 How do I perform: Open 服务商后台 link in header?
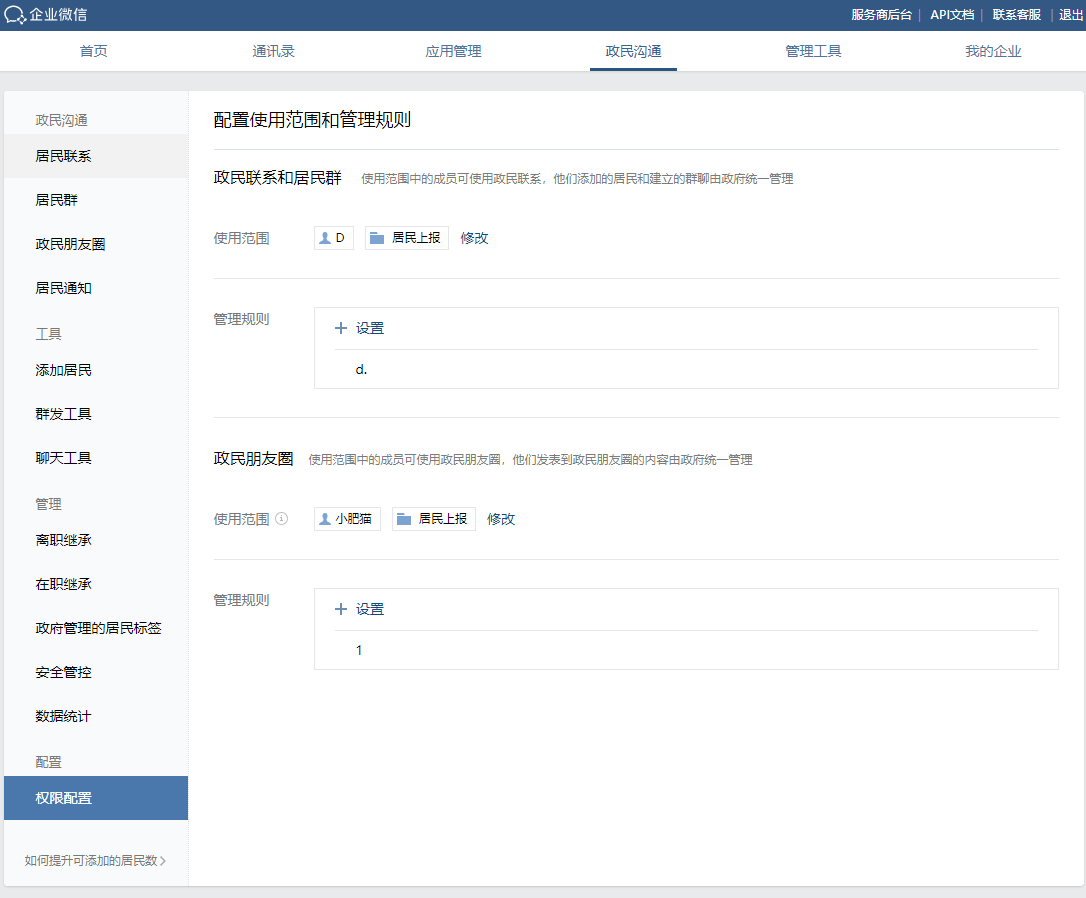881,15
